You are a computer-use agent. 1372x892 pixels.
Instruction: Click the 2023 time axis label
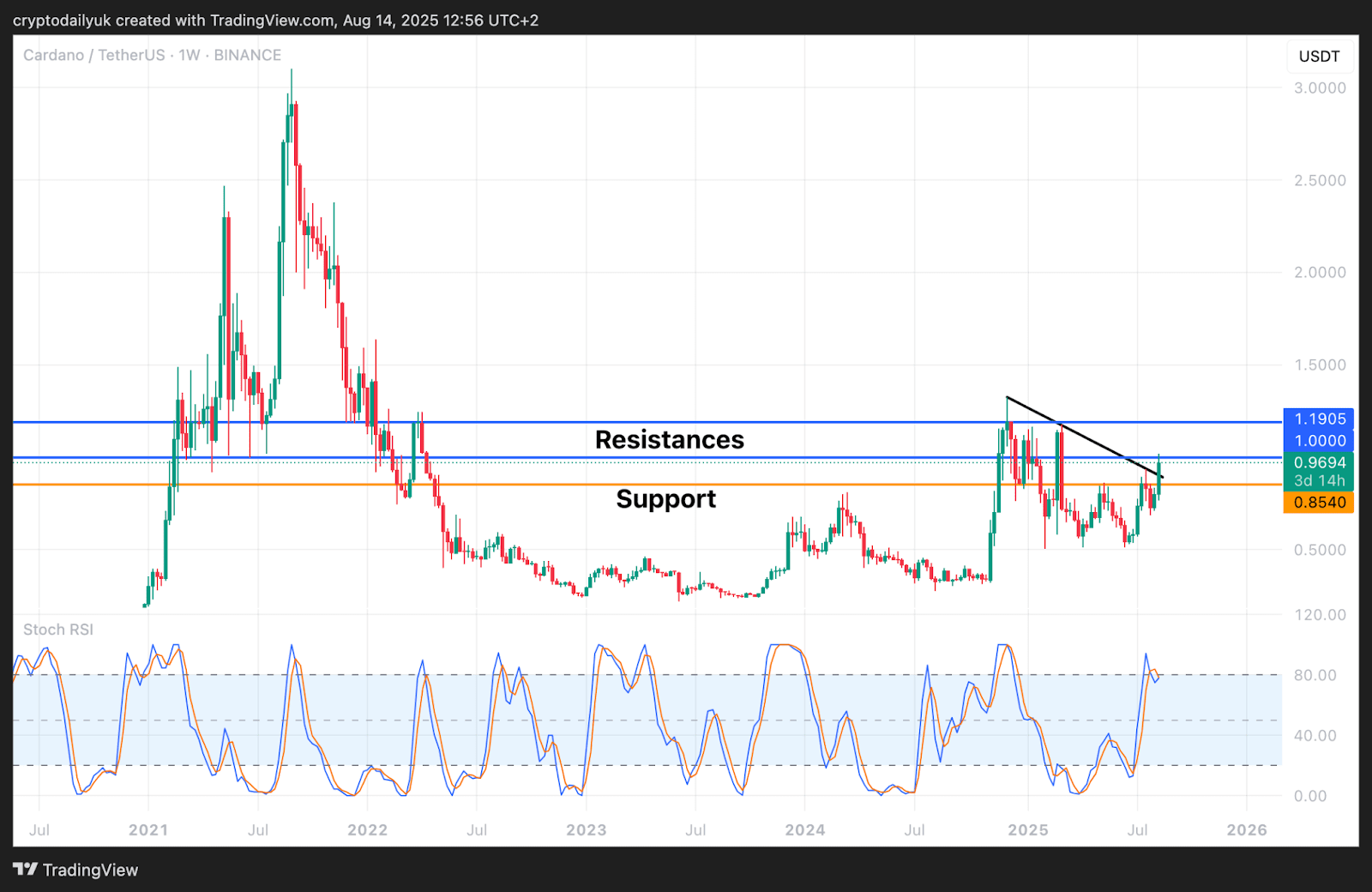point(587,830)
